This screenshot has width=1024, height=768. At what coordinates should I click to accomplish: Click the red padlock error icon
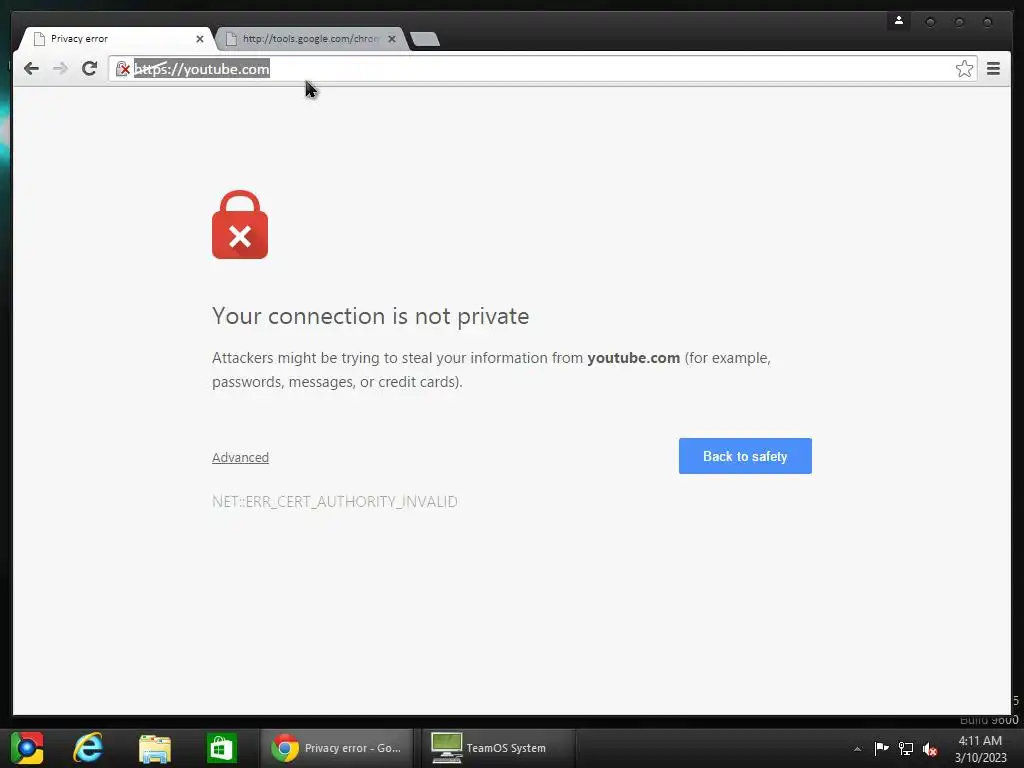click(x=240, y=225)
